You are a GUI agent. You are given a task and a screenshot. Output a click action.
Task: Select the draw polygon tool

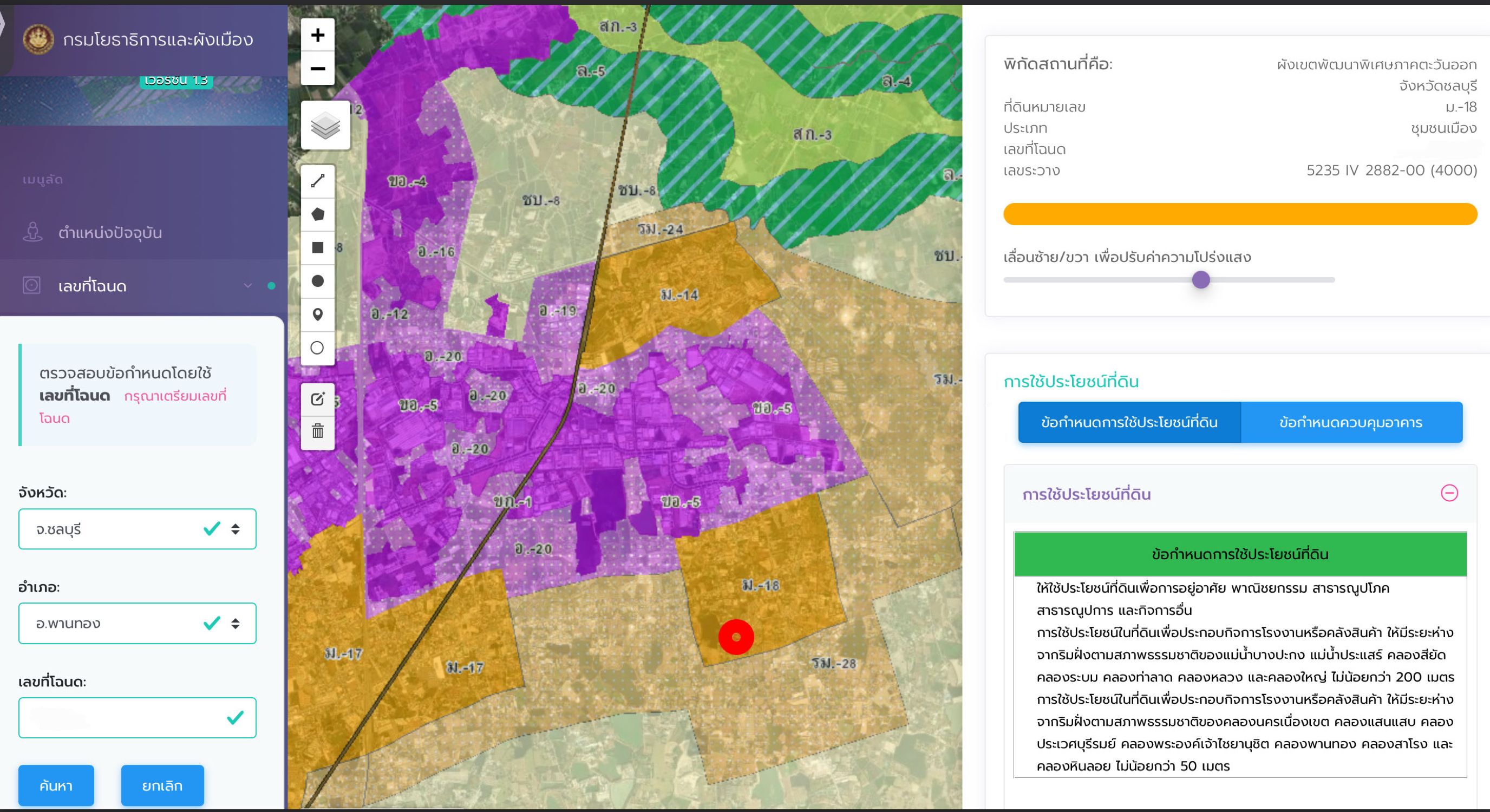(318, 214)
